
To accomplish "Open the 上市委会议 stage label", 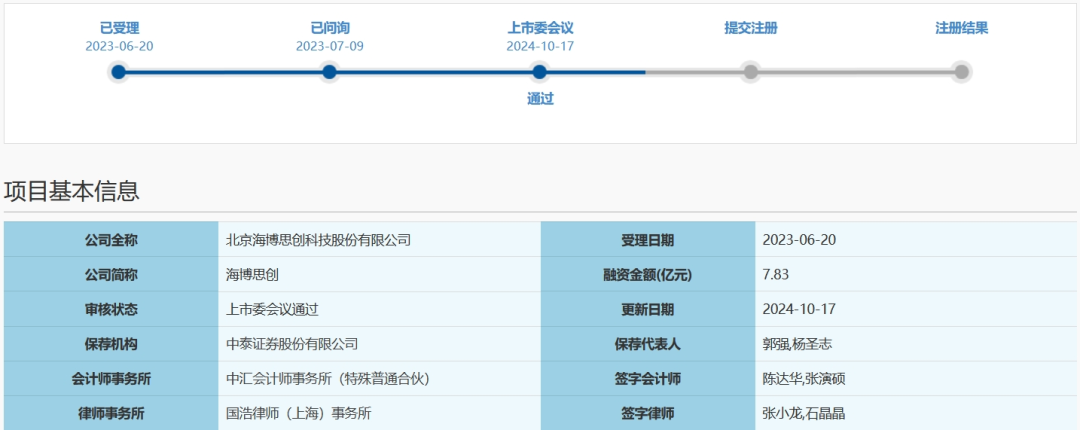I will (540, 28).
